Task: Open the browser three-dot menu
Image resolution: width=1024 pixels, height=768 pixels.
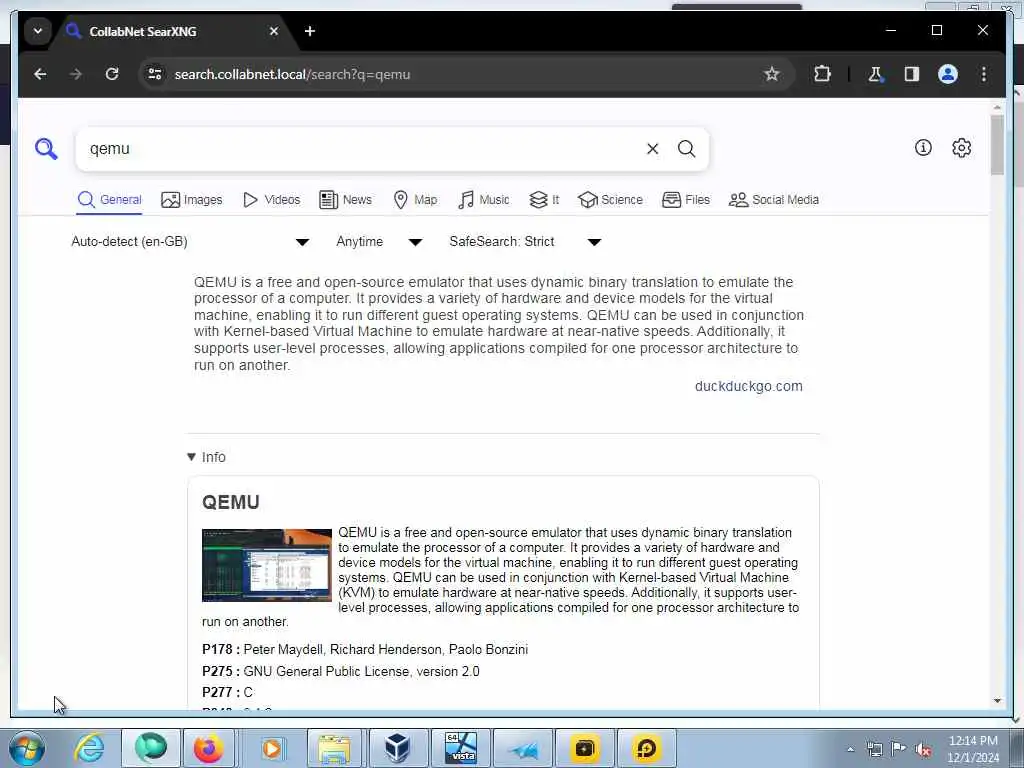Action: tap(984, 74)
